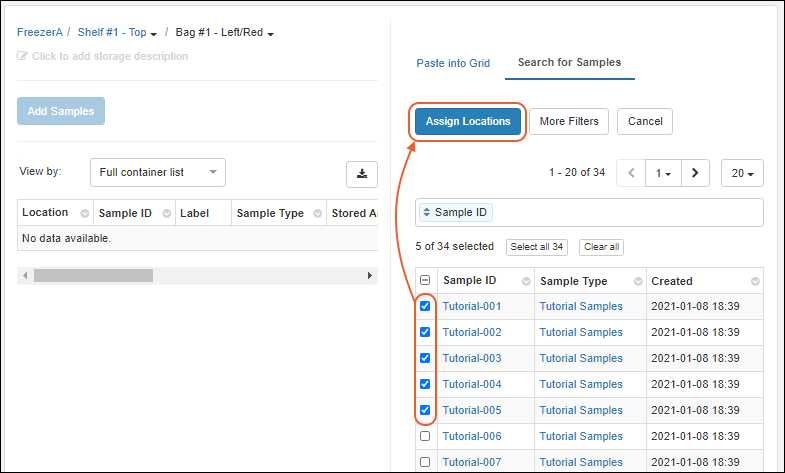Select the Search for Samples tab
The height and width of the screenshot is (473, 785).
(569, 63)
